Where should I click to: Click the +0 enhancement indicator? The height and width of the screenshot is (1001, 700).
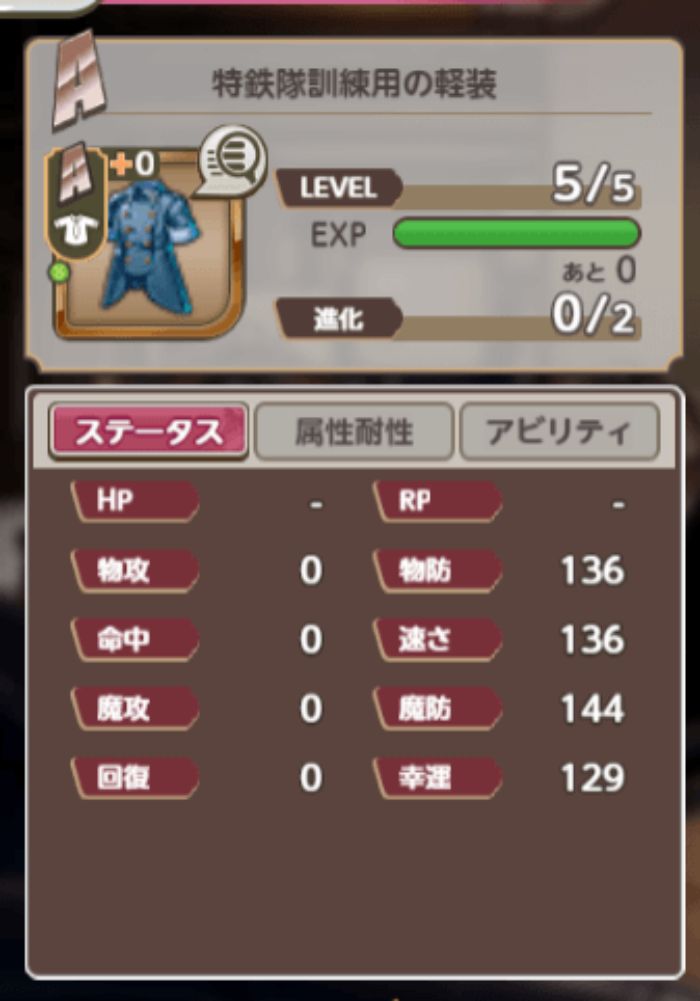click(x=133, y=165)
